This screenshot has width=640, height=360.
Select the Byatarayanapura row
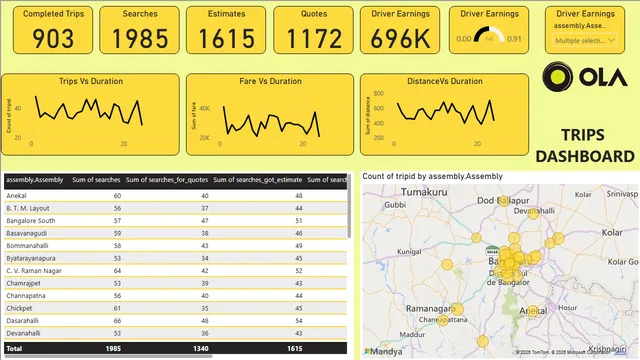(x=176, y=258)
